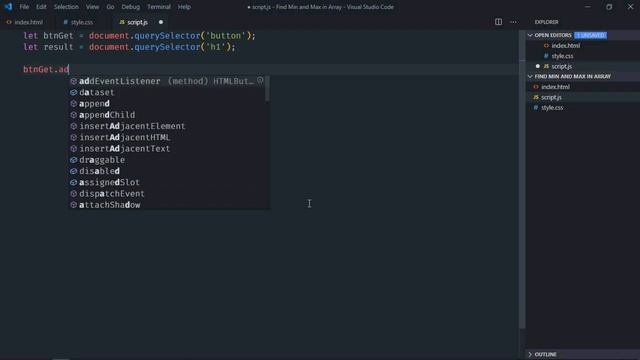Click the suggestion list scrollbar

[267, 89]
